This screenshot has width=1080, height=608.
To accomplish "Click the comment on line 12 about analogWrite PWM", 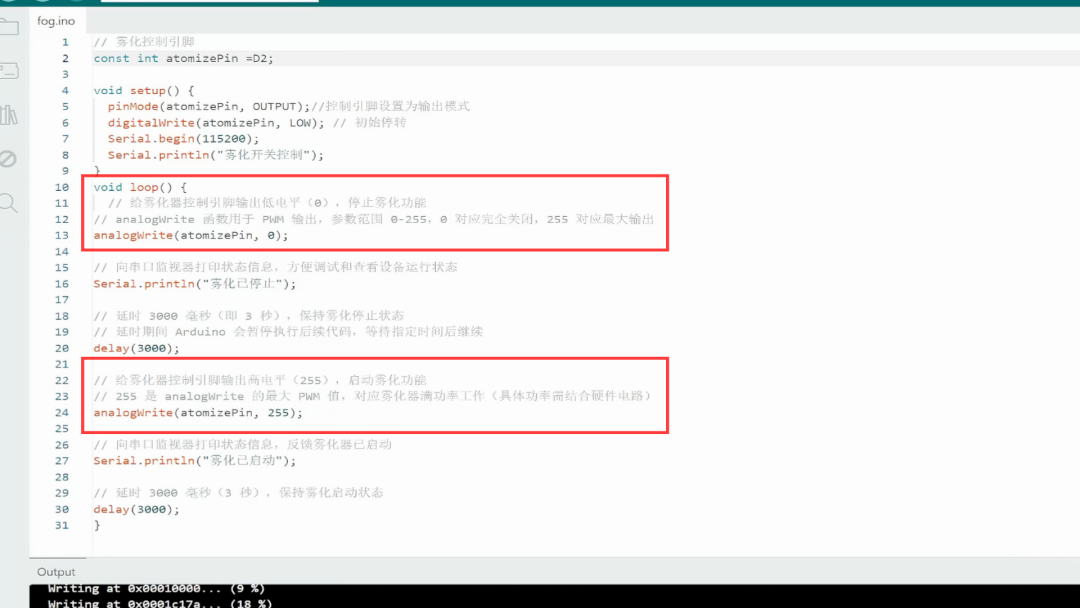I will [x=374, y=219].
